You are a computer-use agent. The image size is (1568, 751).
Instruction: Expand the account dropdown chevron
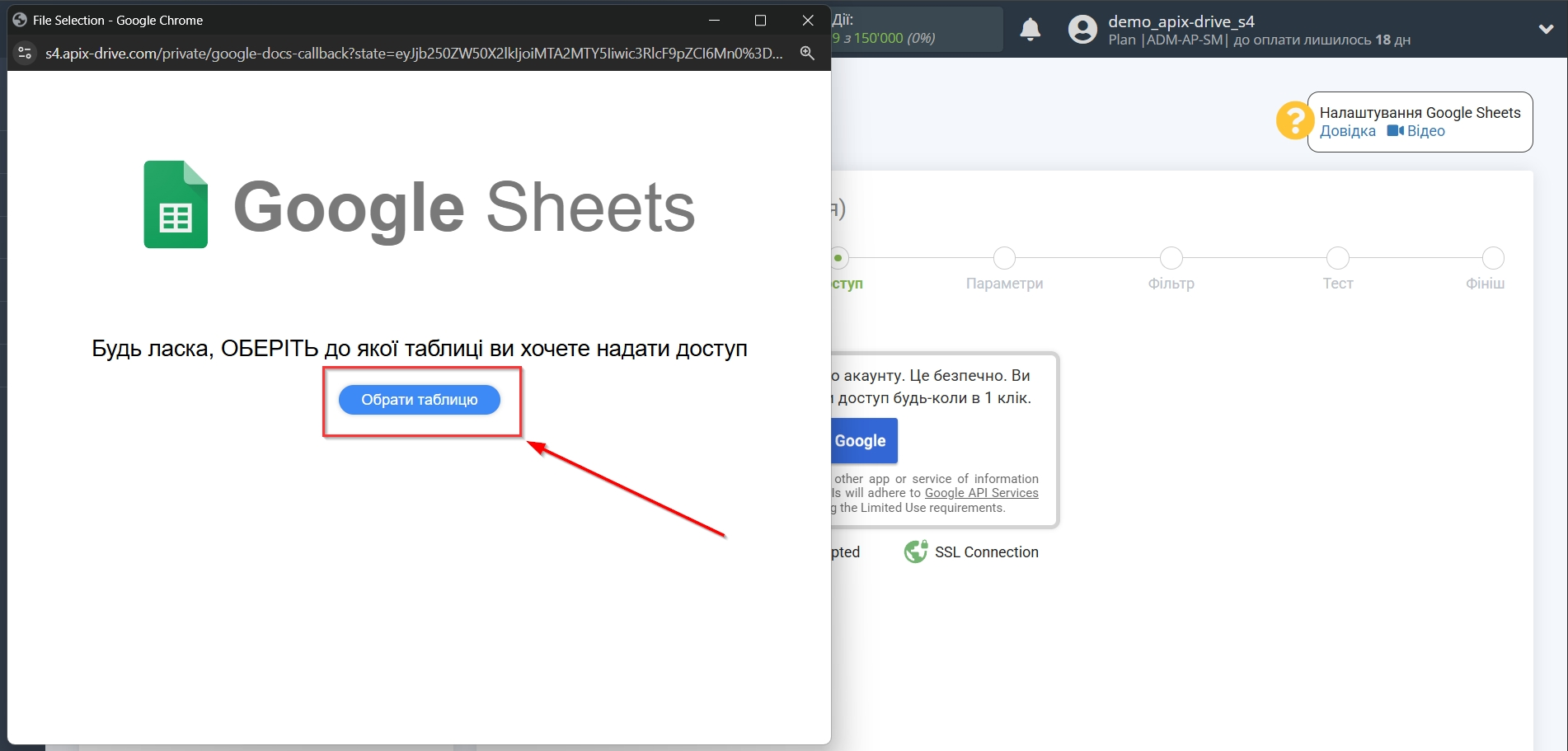[x=1546, y=29]
